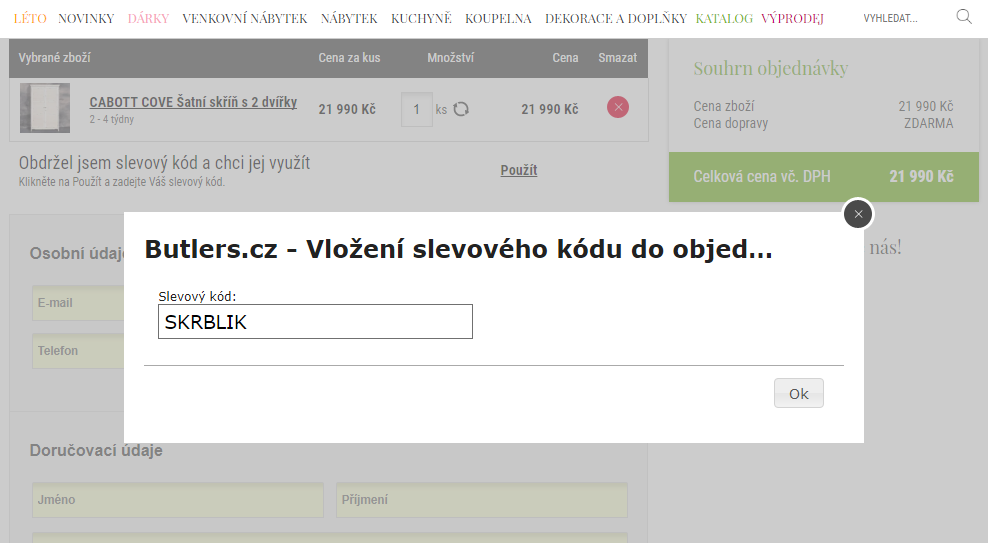
Task: Click the E-mail input field
Action: click(x=78, y=303)
